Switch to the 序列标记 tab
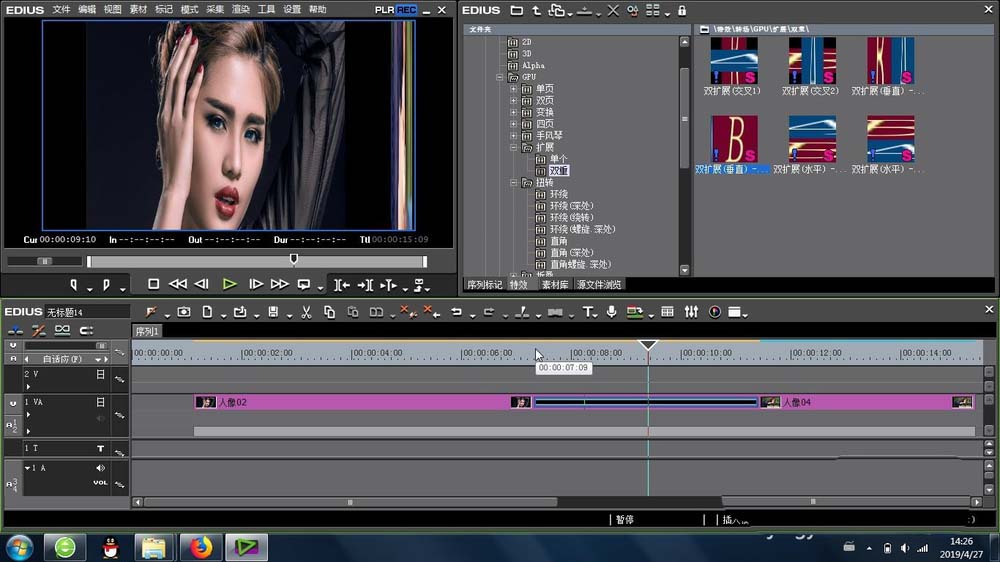 click(x=484, y=285)
